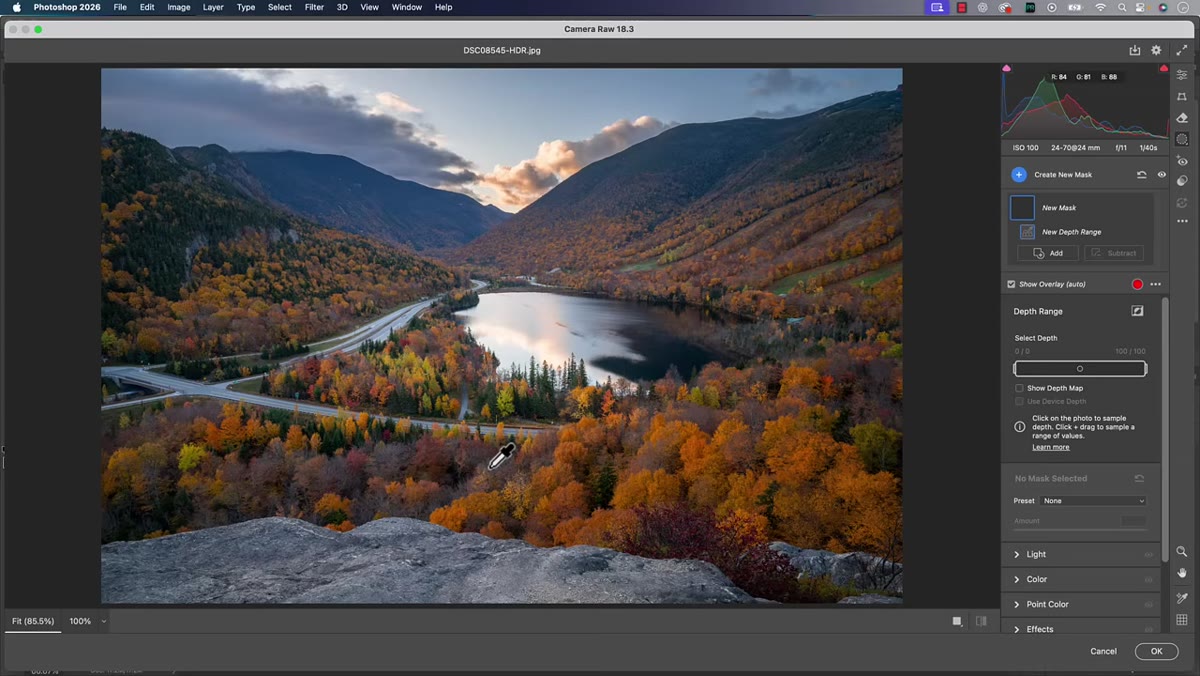Toggle the grid overlay icon

(1182, 620)
